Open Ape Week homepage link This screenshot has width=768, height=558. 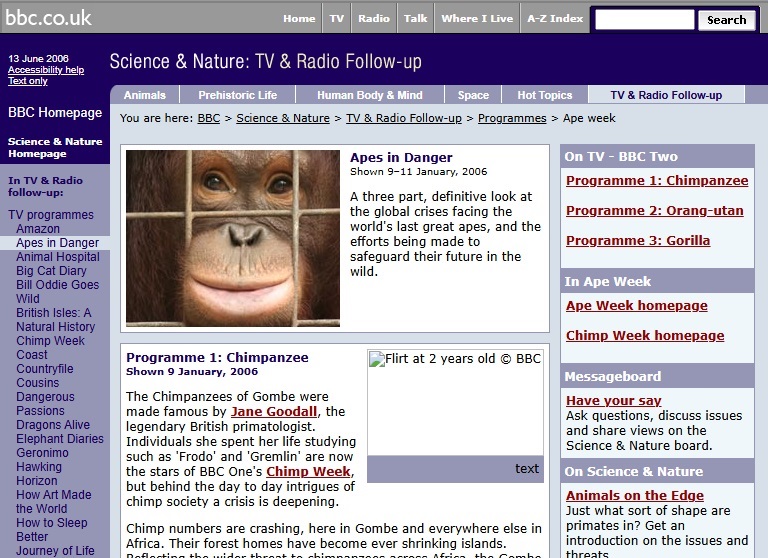637,306
